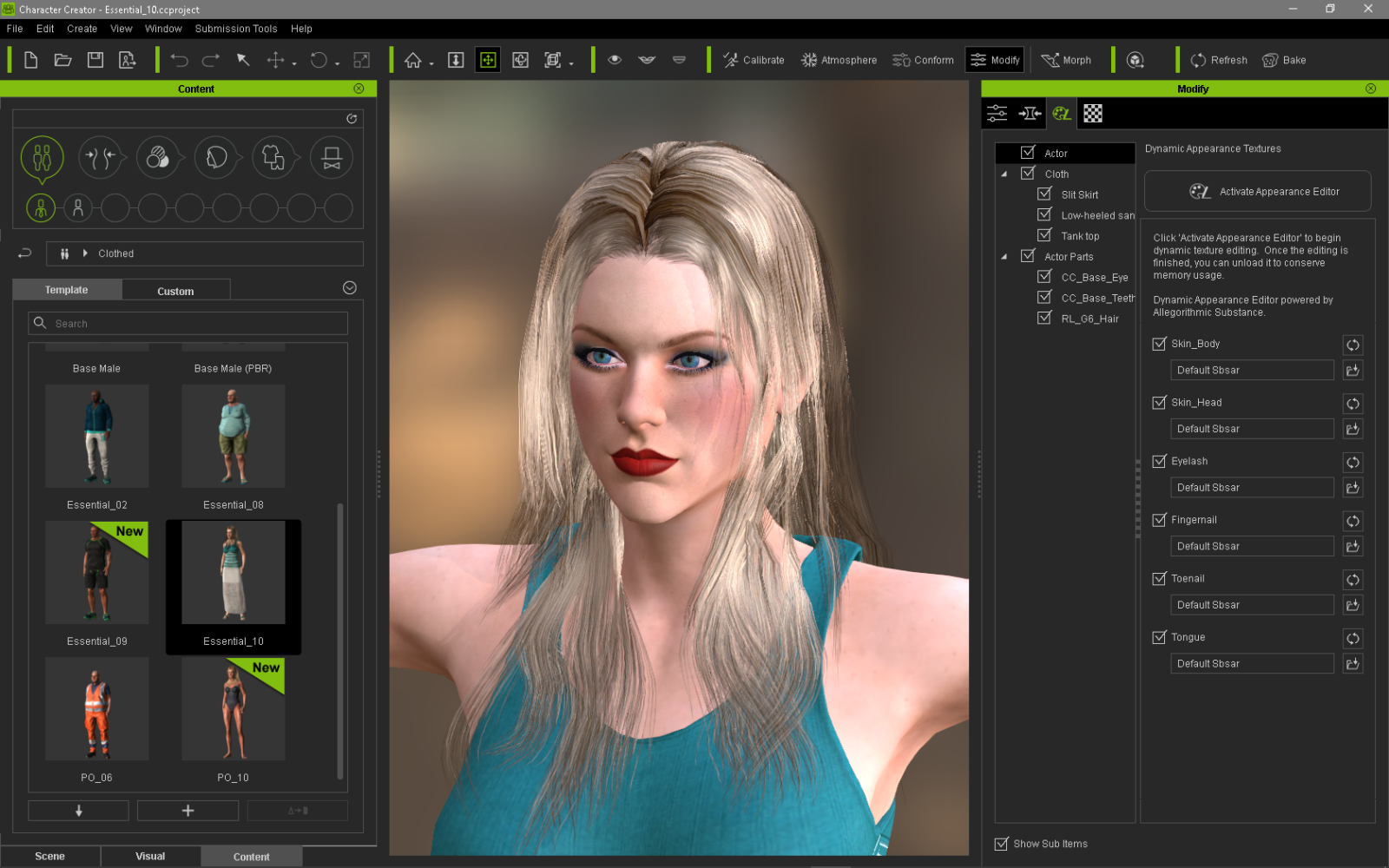Open the Content panel options chevron
This screenshot has height=868, width=1389.
pyautogui.click(x=350, y=288)
